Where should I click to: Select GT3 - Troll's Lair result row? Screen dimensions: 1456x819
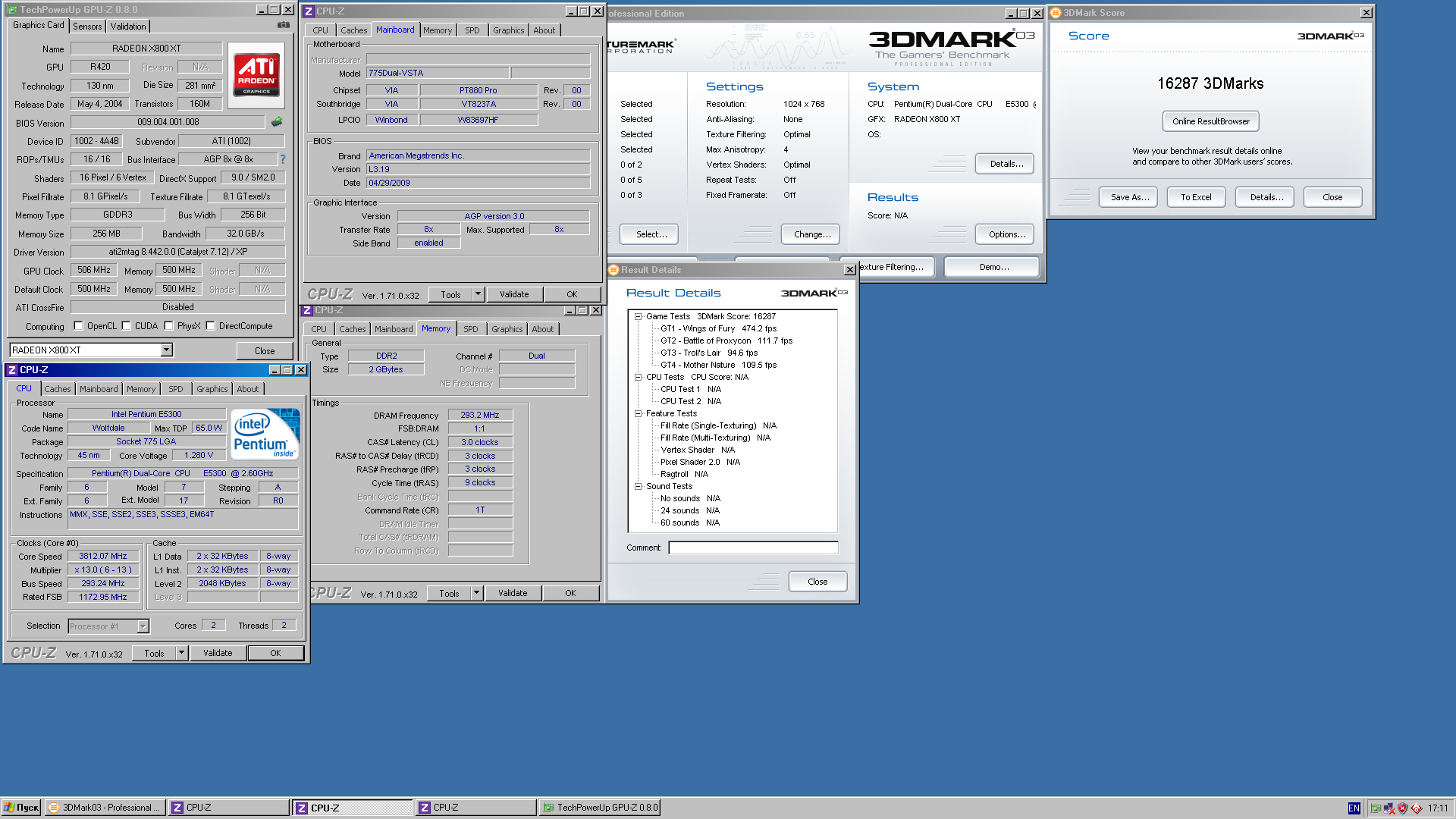coord(708,353)
